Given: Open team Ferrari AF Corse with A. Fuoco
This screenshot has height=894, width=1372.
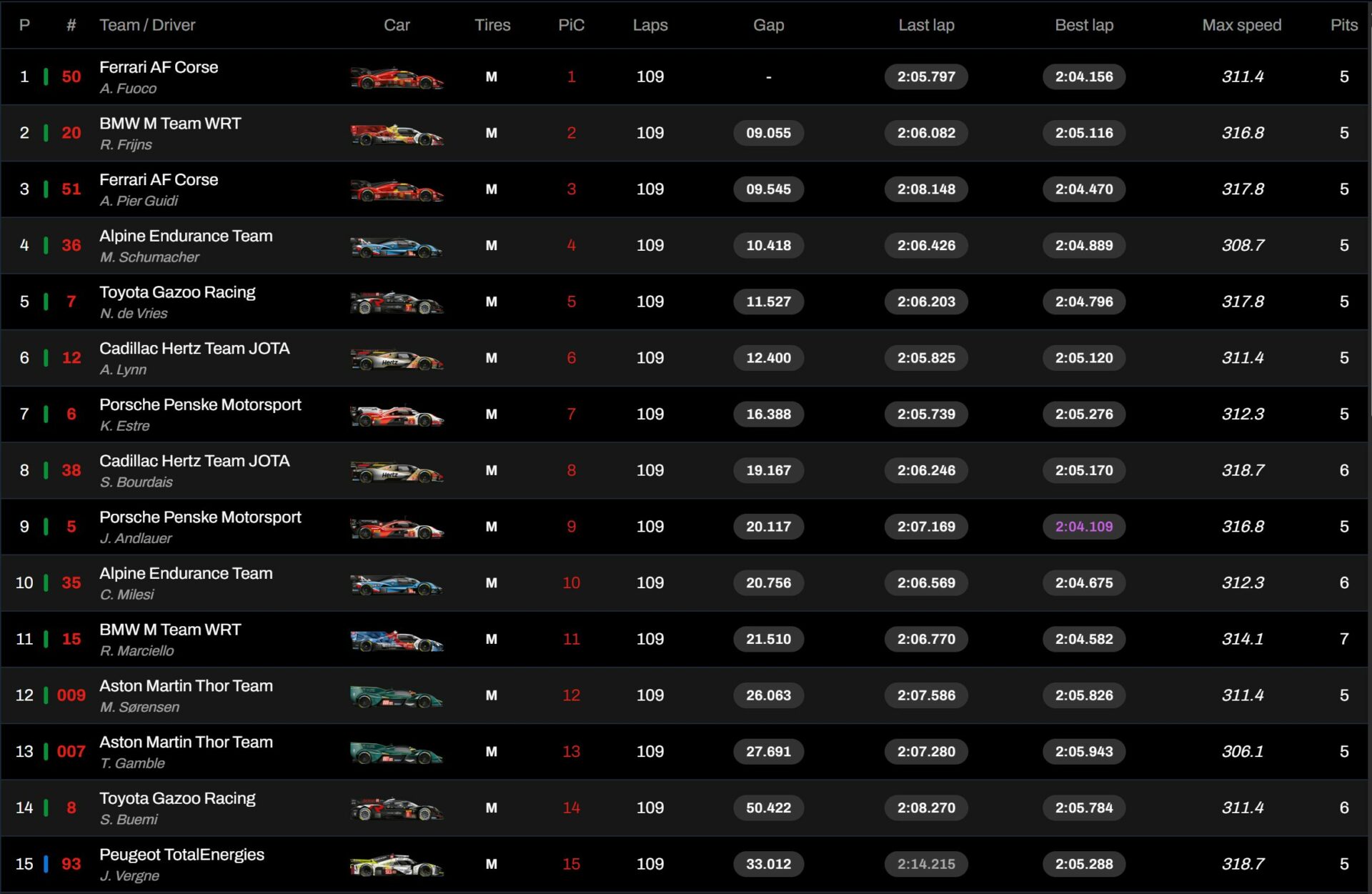Looking at the screenshot, I should [x=159, y=67].
